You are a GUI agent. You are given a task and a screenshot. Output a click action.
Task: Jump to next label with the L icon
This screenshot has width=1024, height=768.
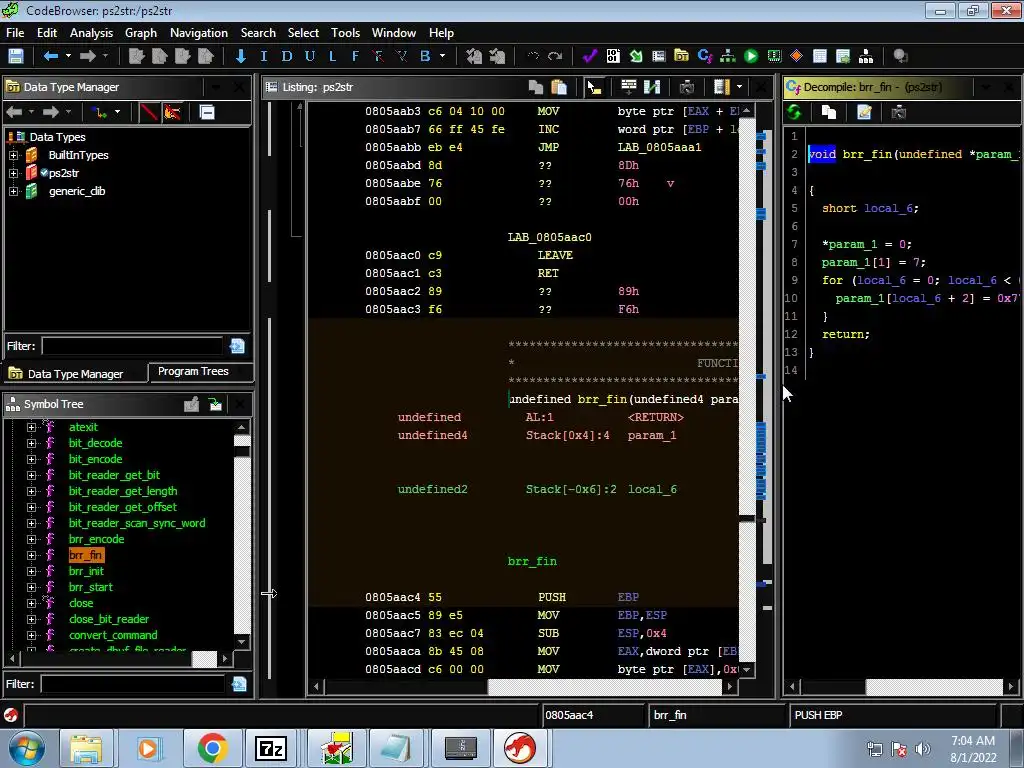tap(332, 56)
